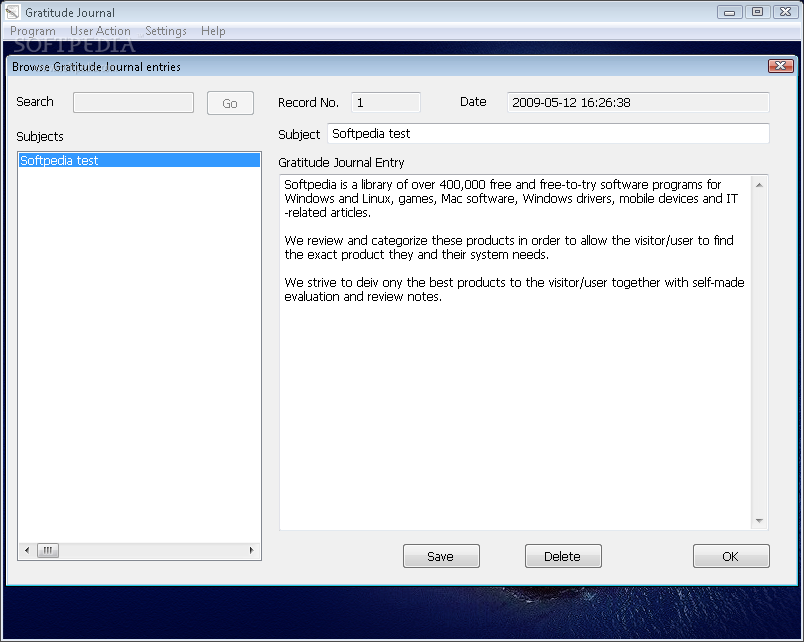Click the Subjects list horizontal scrollbar thumb

(x=48, y=550)
